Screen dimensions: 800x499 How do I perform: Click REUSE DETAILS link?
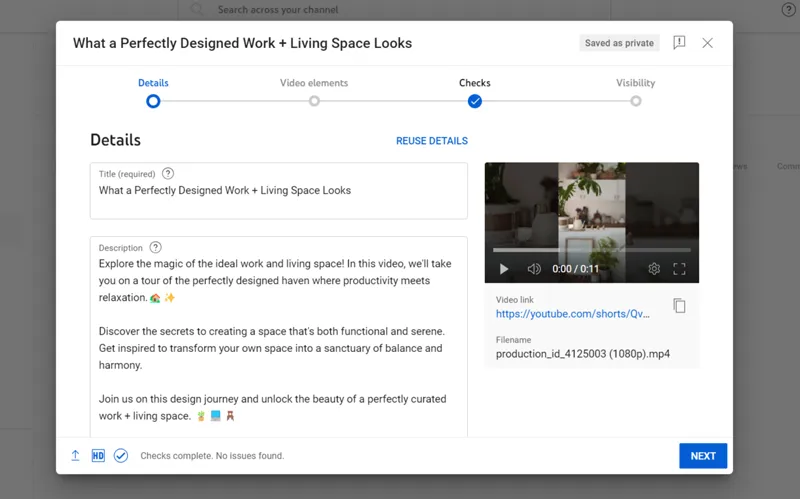(432, 141)
